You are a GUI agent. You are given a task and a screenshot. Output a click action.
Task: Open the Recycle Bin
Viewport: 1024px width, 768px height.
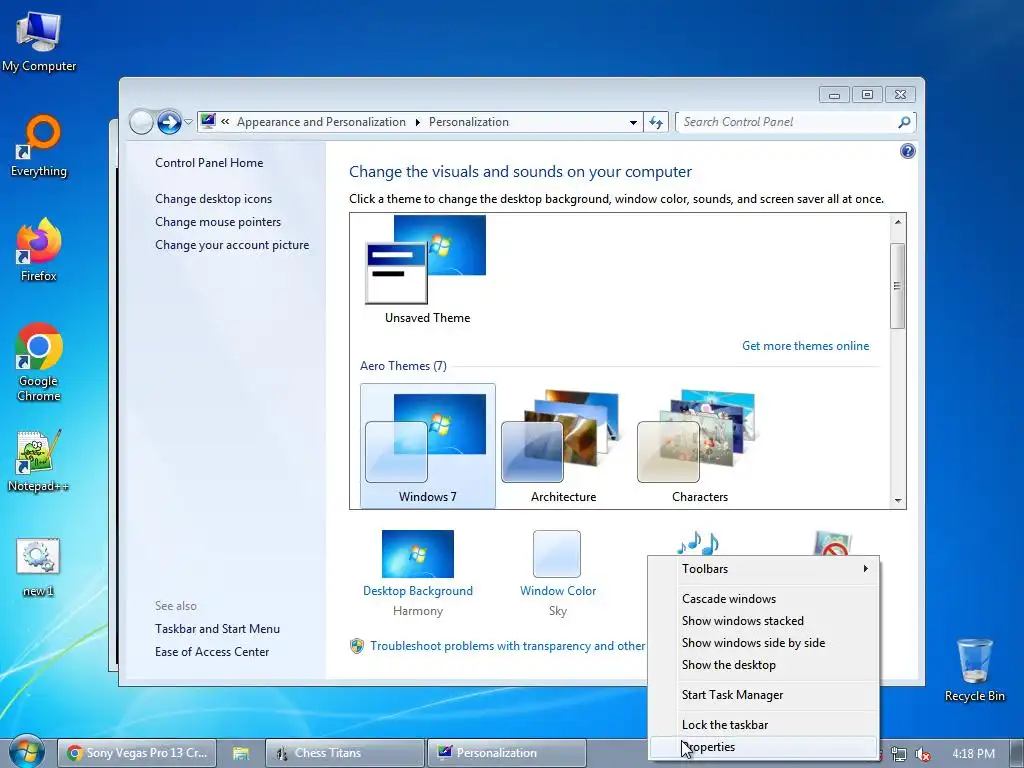974,669
